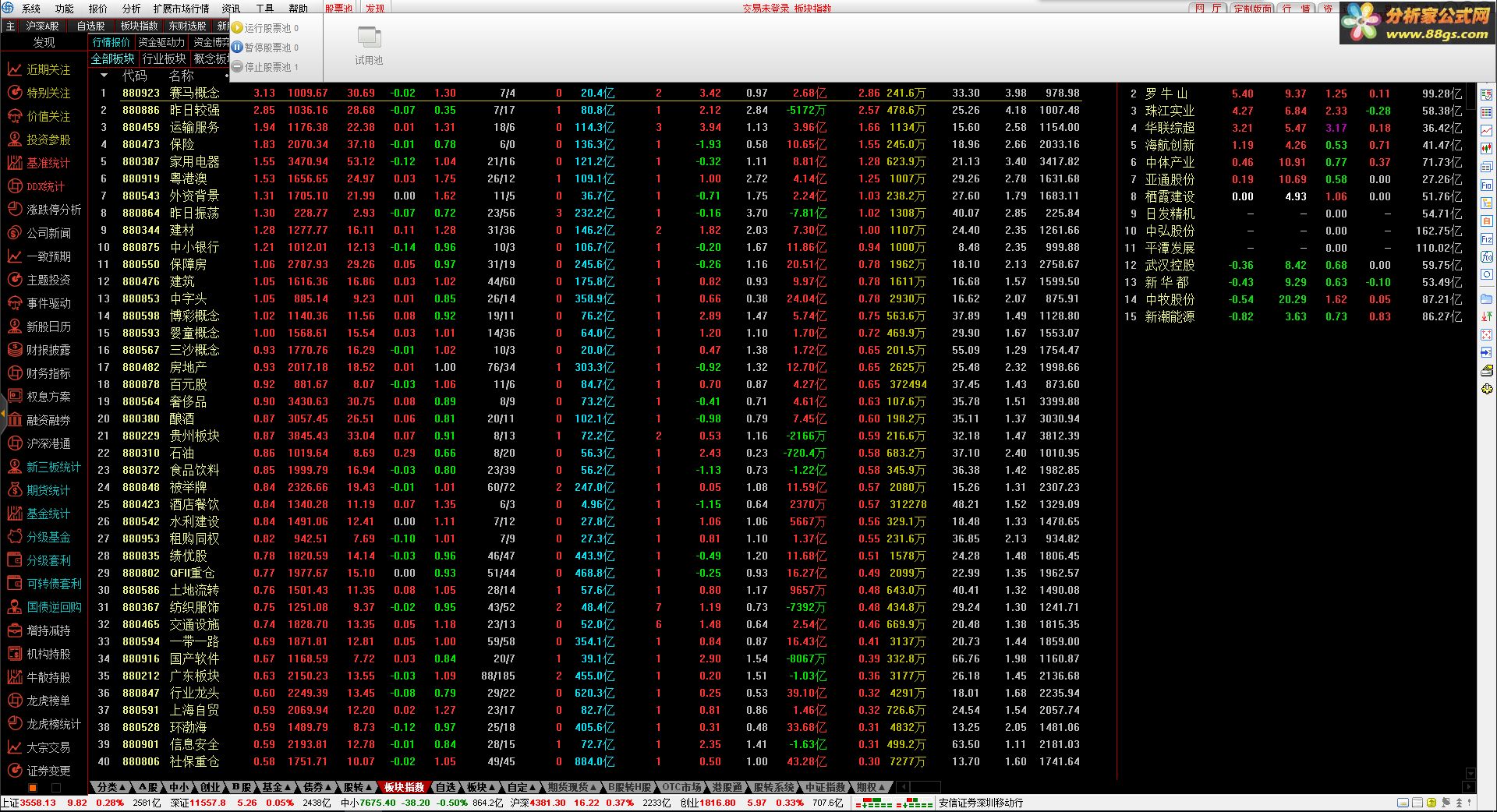Image resolution: width=1497 pixels, height=812 pixels.
Task: Open 融资融券 sidebar item
Action: [x=39, y=420]
